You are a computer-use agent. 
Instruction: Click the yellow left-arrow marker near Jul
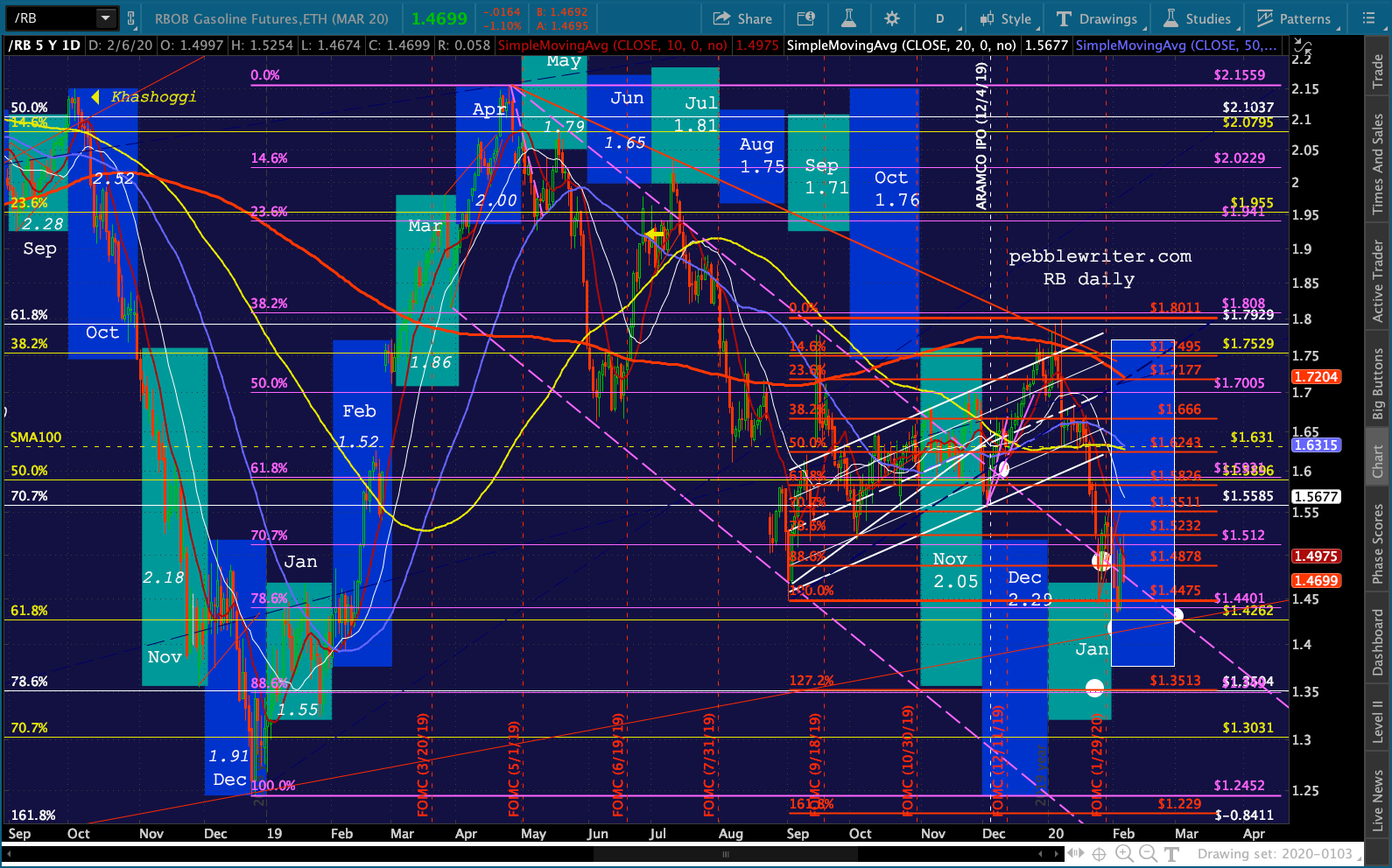(x=654, y=234)
